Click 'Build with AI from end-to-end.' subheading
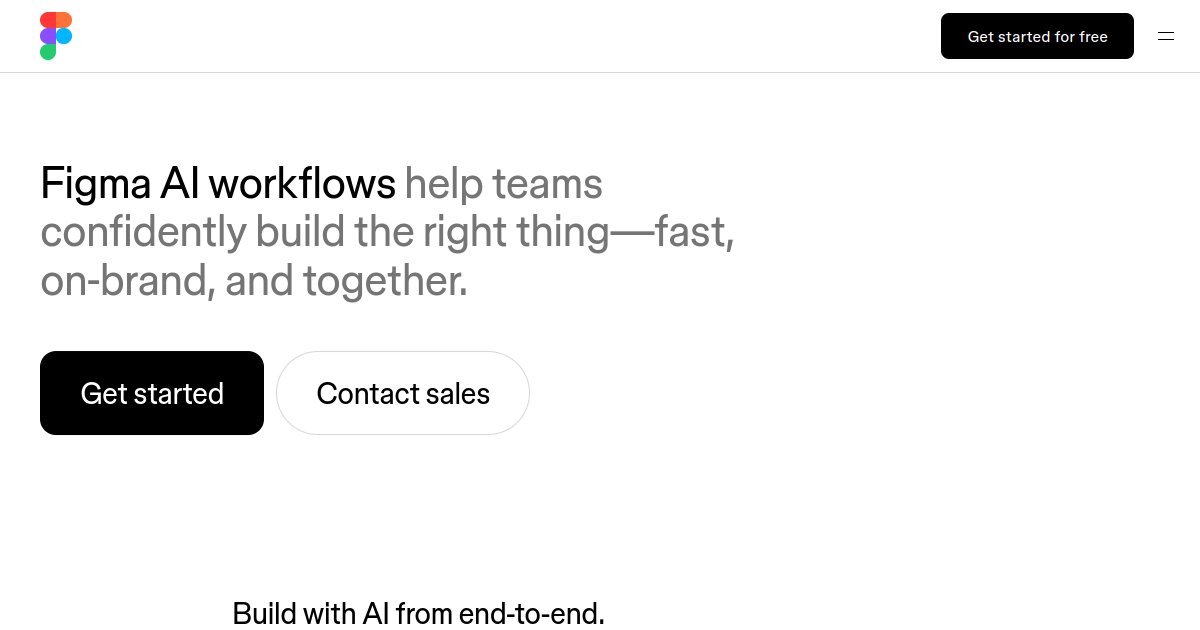The height and width of the screenshot is (630, 1200). pos(418,612)
